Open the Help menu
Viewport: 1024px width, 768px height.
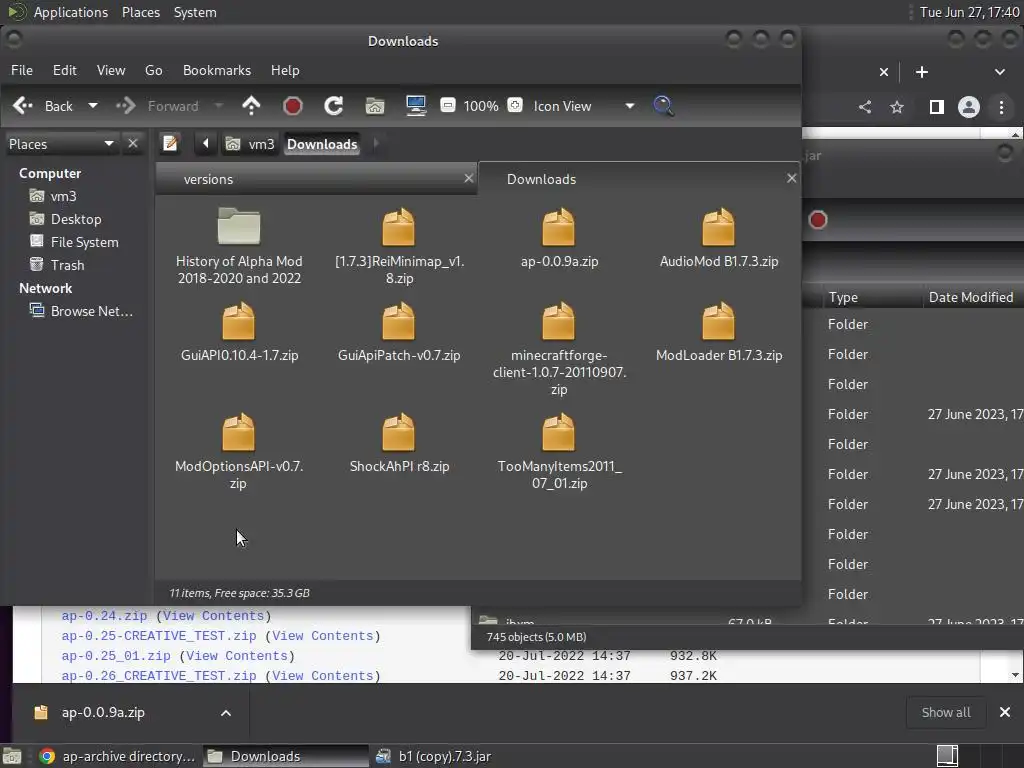pos(285,70)
